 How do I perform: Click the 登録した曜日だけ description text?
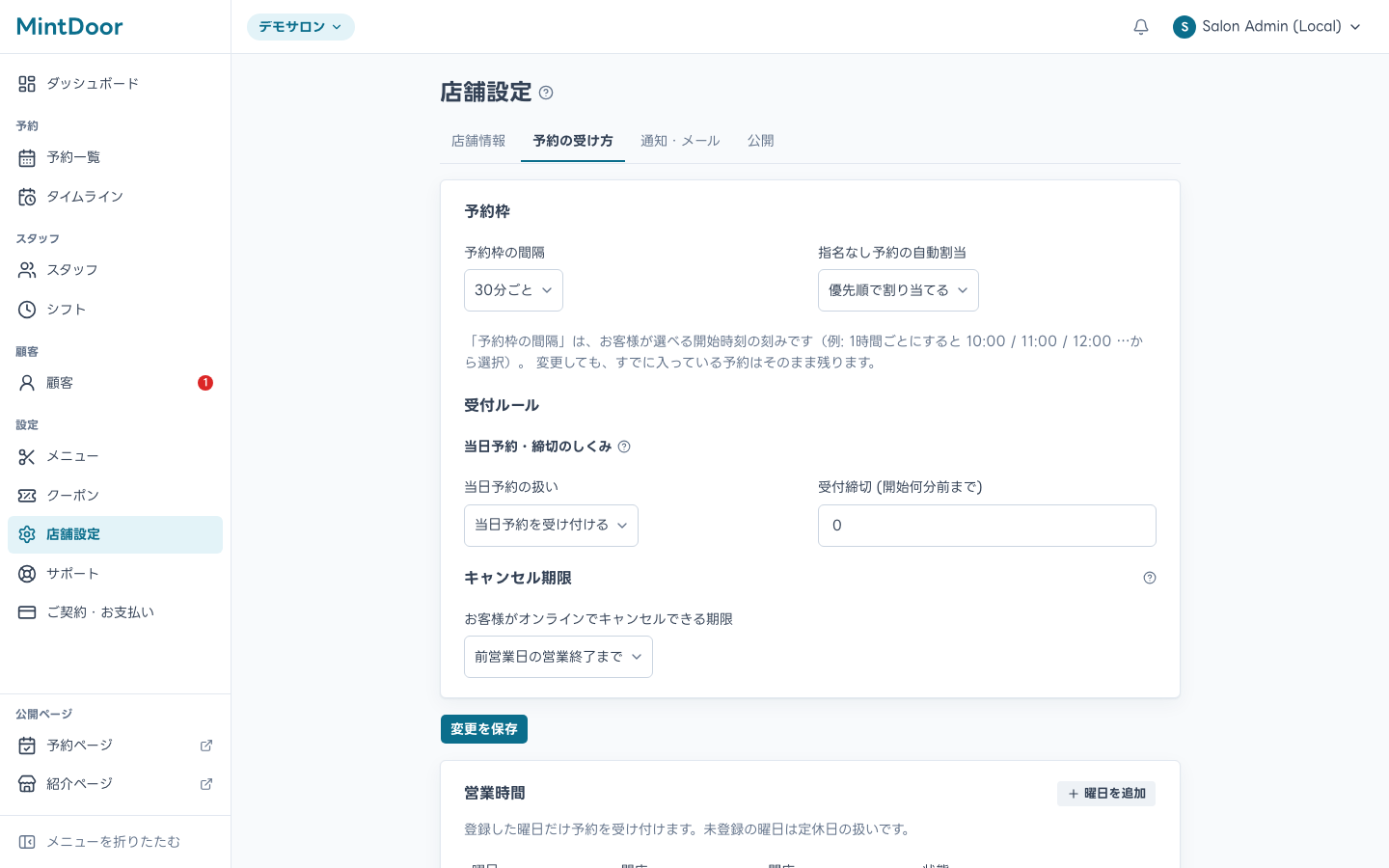tap(689, 829)
